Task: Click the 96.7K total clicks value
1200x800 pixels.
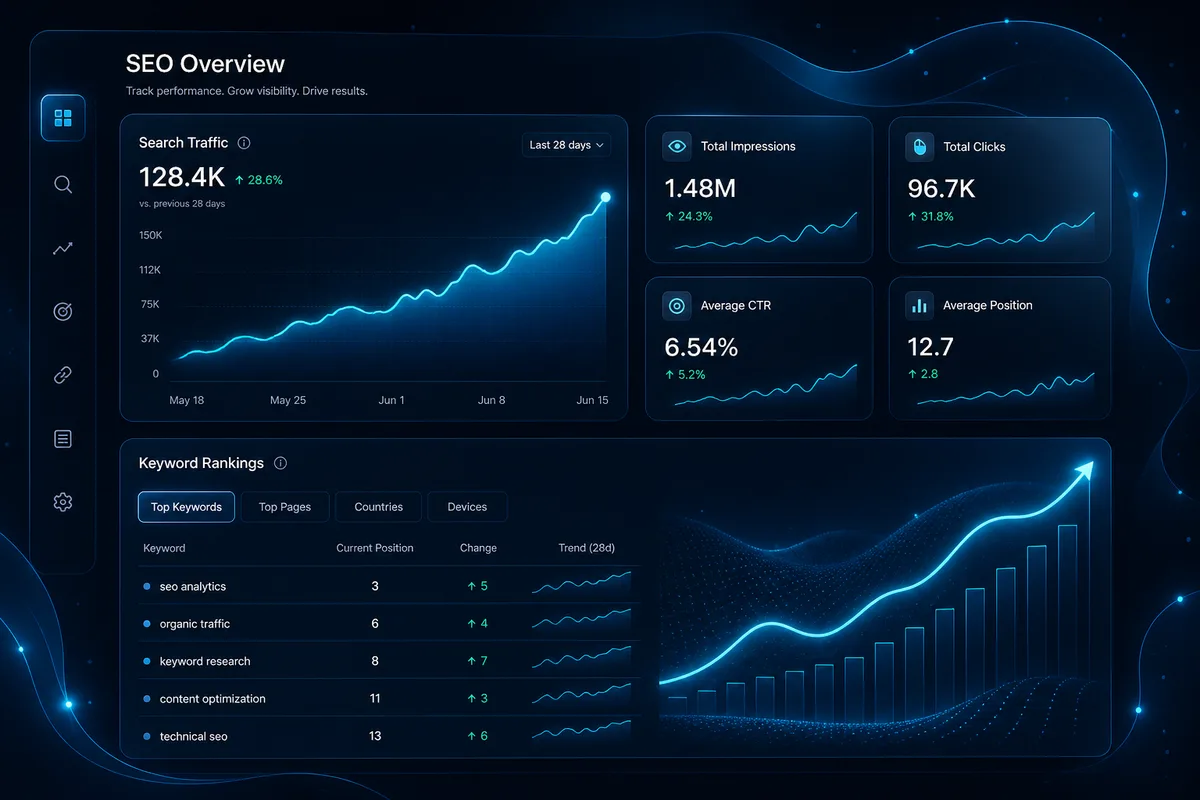Action: pyautogui.click(x=941, y=187)
